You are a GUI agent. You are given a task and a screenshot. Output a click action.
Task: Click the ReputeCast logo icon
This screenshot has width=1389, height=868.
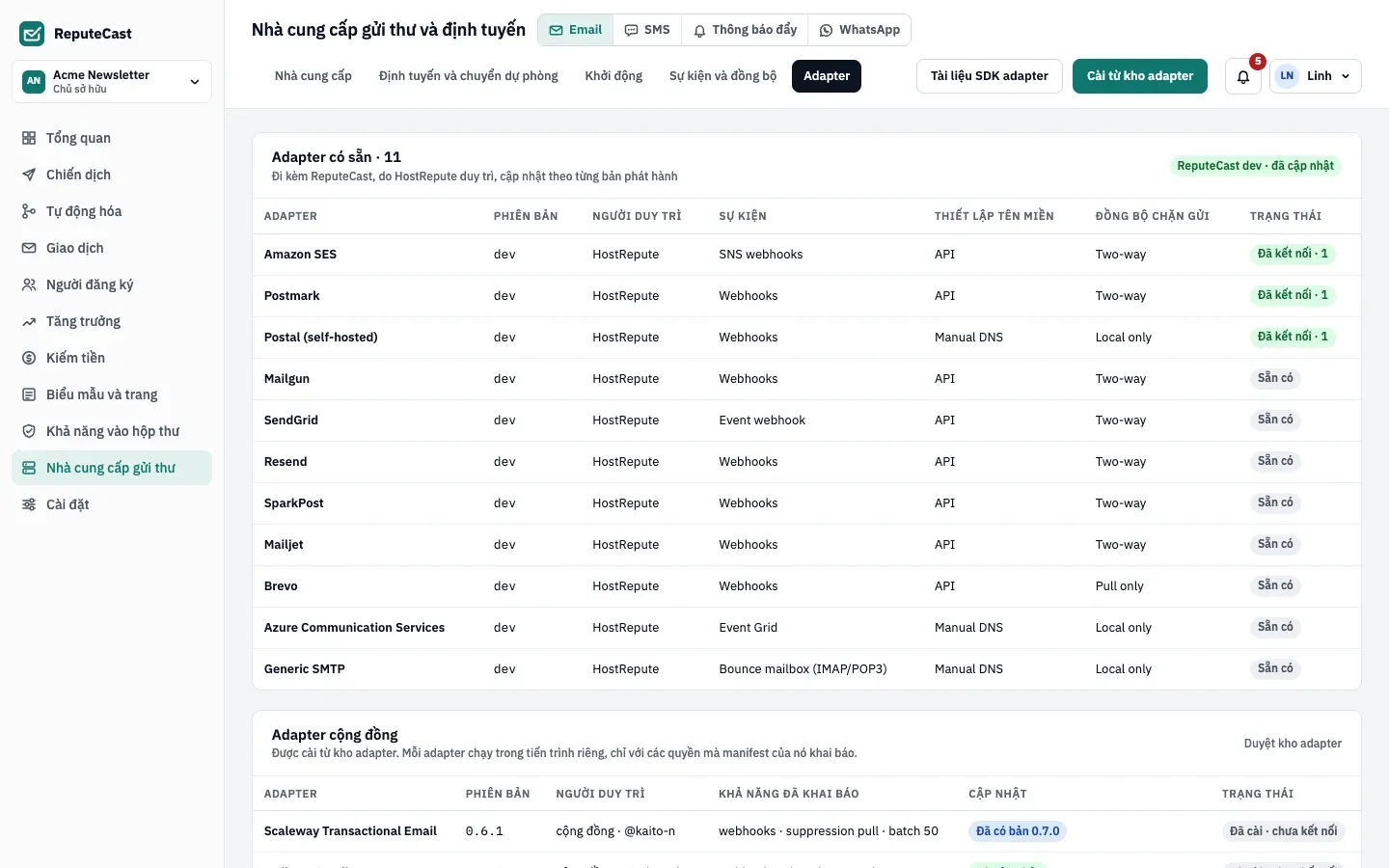(32, 34)
